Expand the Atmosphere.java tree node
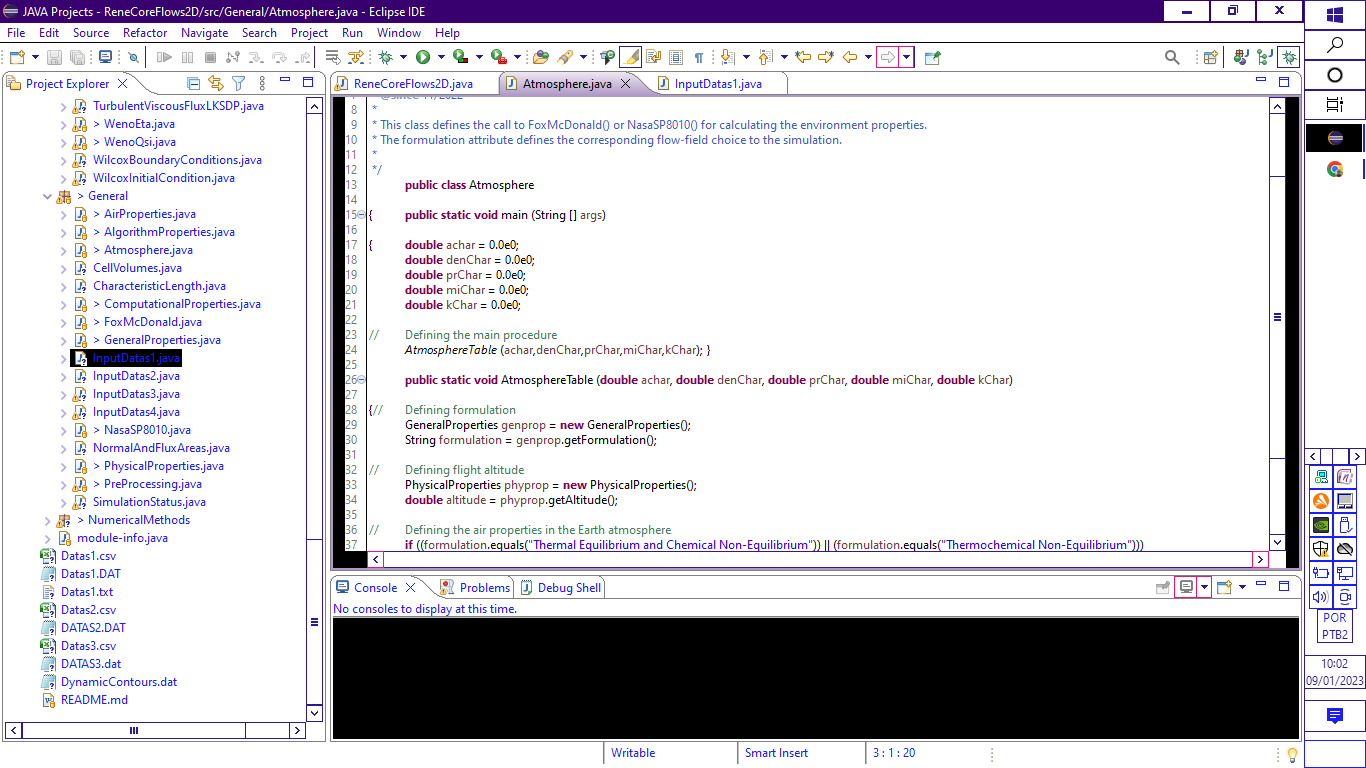 (63, 250)
